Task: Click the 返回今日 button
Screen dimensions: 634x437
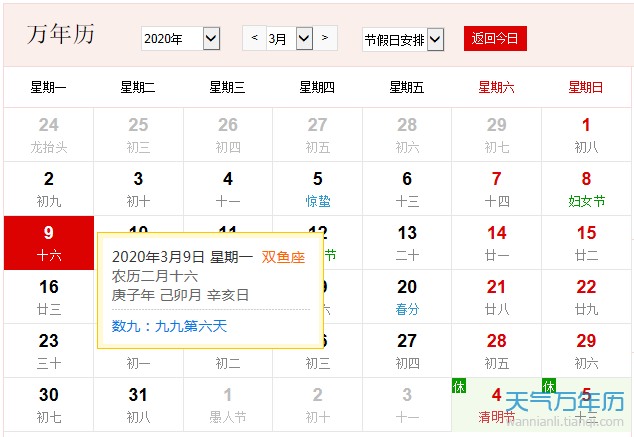Action: tap(495, 38)
